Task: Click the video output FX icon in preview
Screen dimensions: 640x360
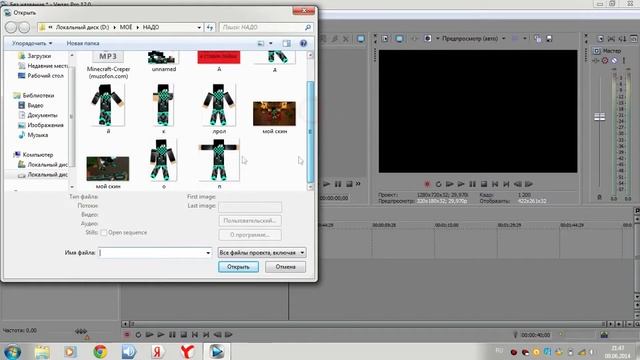Action: 414,38
